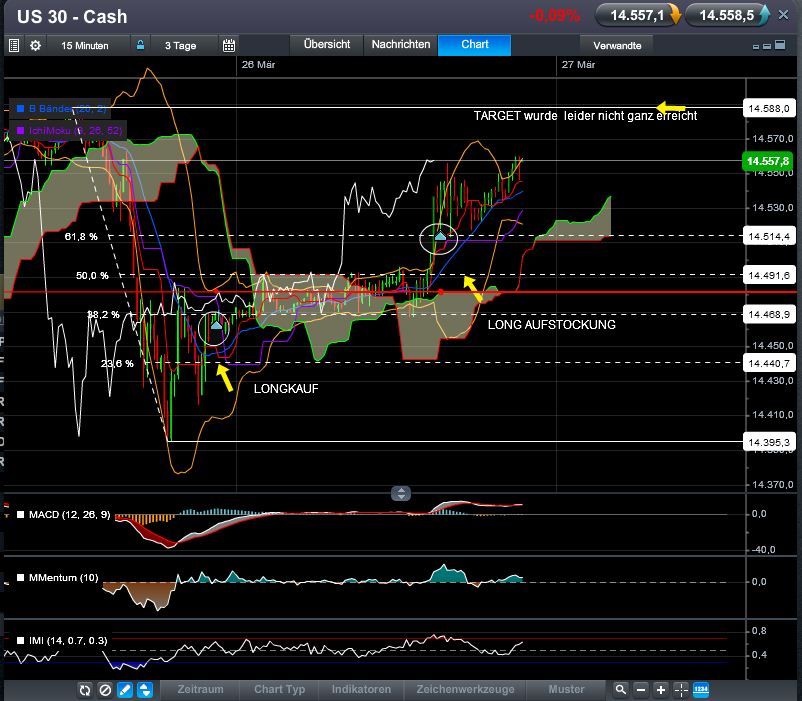Click the green 14.557,8 current price tag

tap(768, 161)
